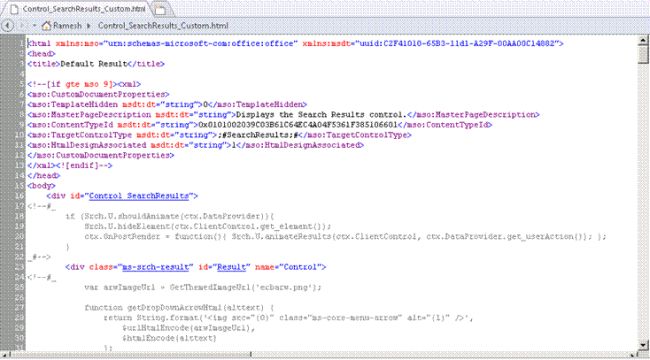Open the navigation history dropdown arrow
650x360 pixels.
pyautogui.click(x=34, y=26)
